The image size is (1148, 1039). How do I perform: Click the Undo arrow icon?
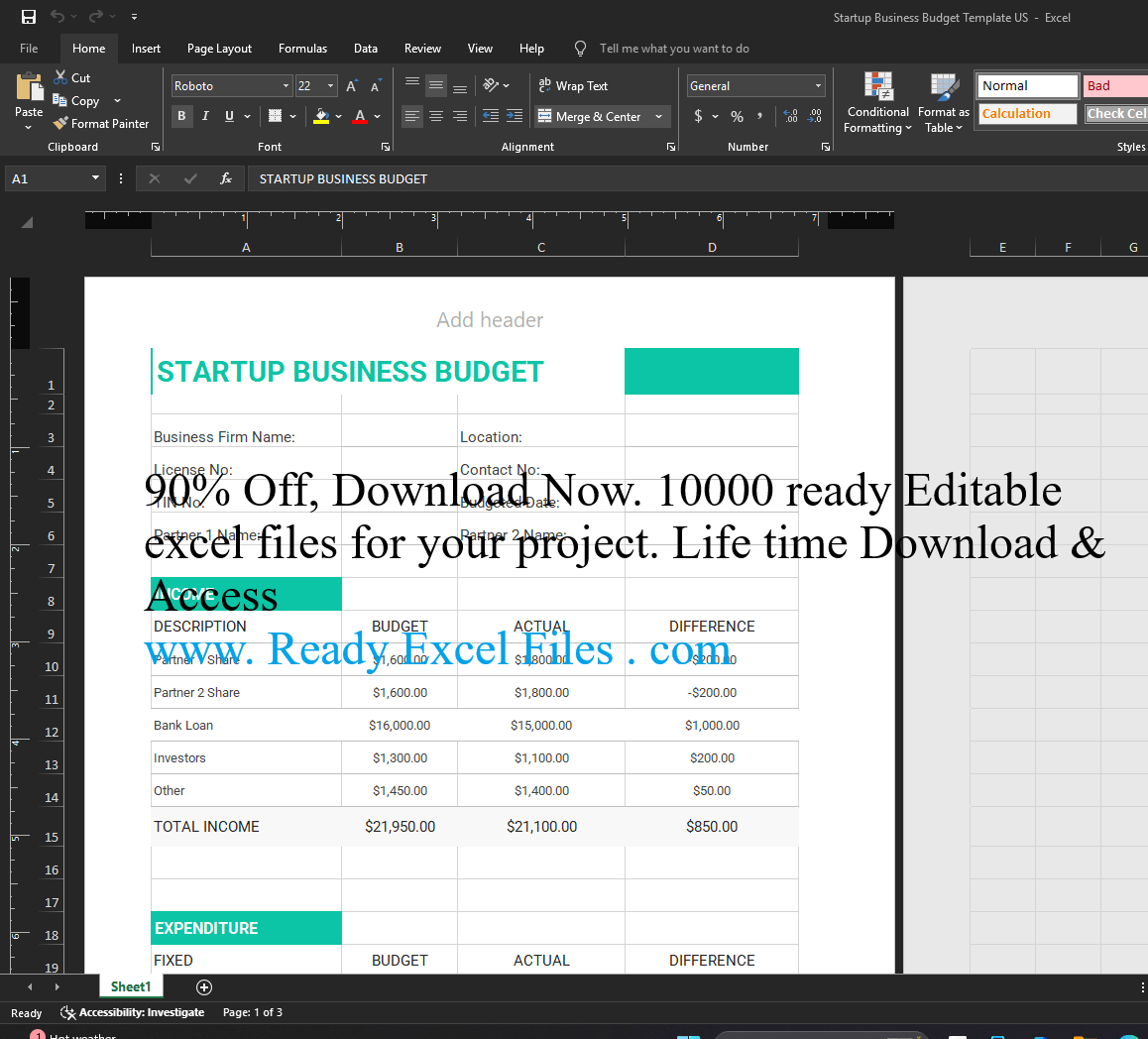57,16
